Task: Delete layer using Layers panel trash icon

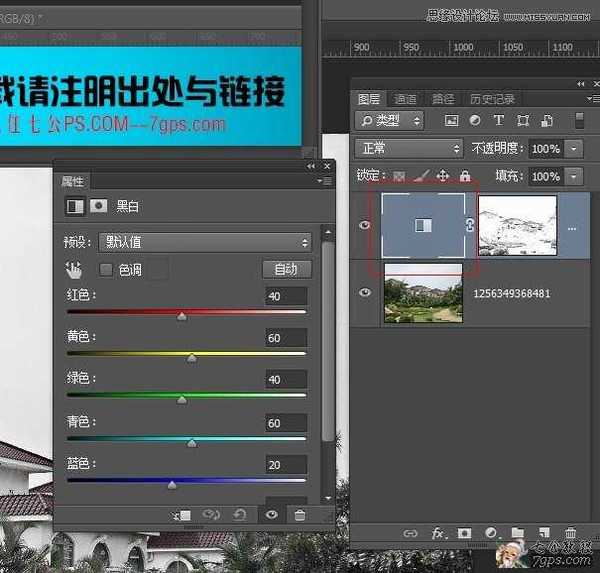Action: (x=571, y=534)
